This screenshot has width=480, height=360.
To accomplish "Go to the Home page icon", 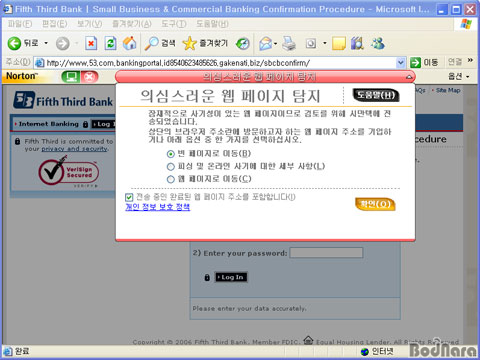I will pos(130,43).
